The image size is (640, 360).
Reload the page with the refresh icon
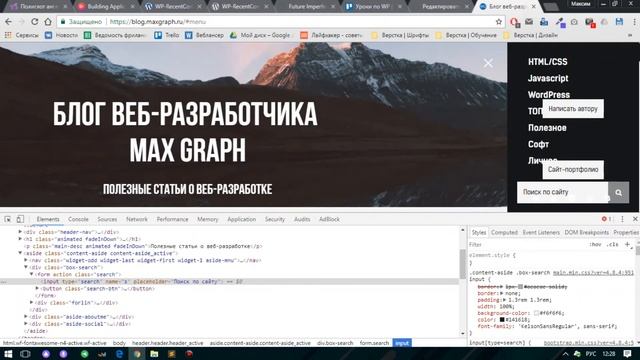click(35, 22)
